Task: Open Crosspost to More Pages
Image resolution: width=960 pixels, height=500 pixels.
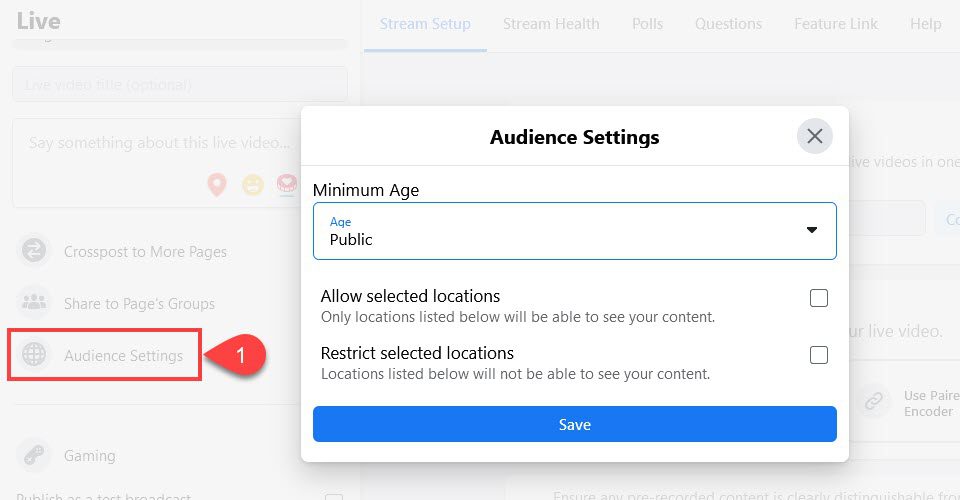Action: tap(145, 252)
